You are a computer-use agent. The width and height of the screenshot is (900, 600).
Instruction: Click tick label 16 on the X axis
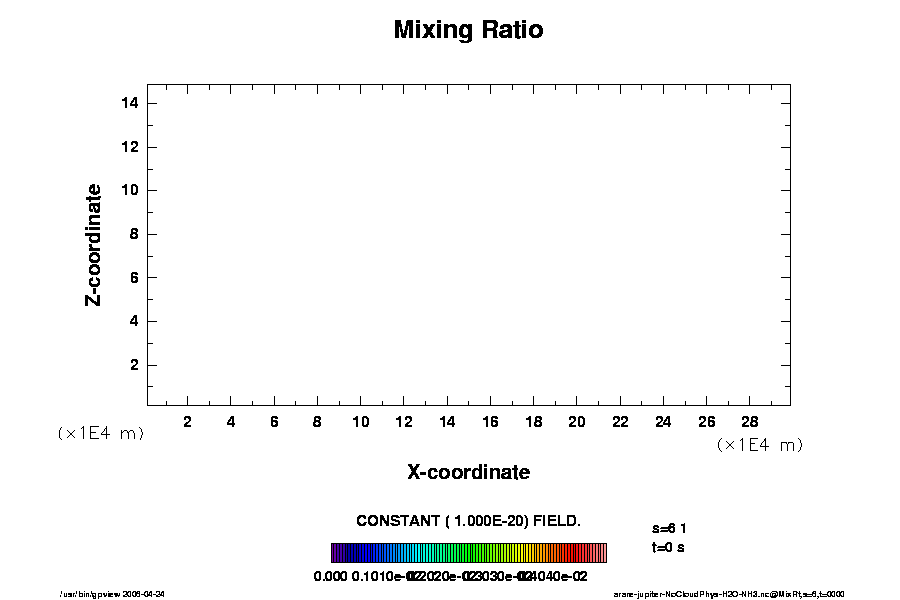(x=490, y=422)
